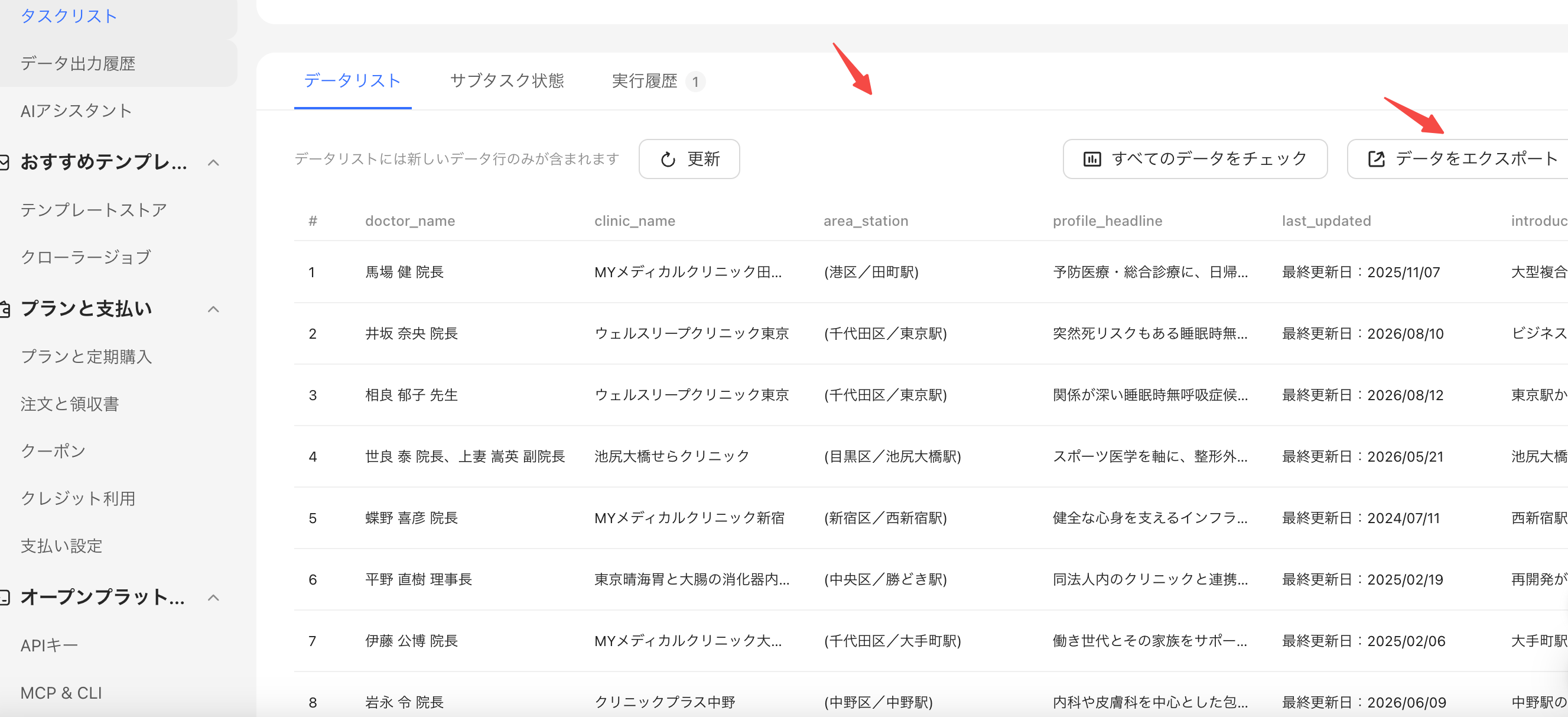This screenshot has width=1568, height=717.
Task: Click the doctor_name column header
Action: coord(409,220)
